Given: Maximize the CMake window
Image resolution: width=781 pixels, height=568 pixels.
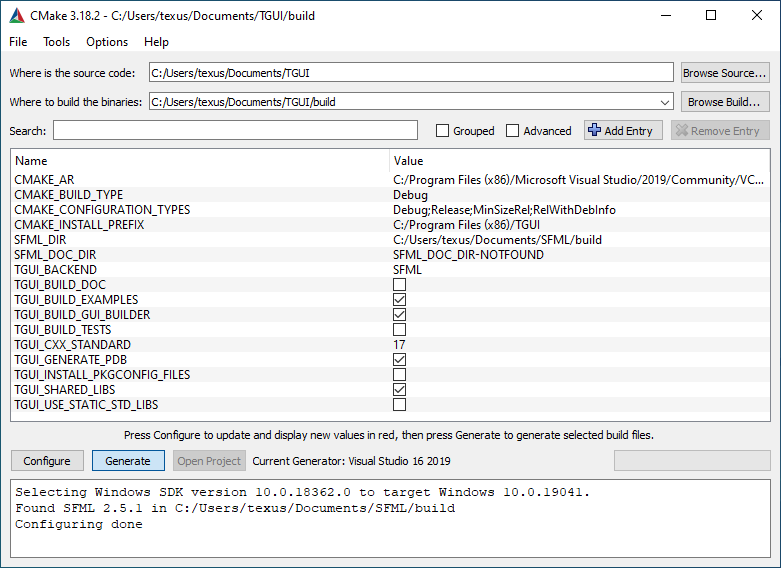Looking at the screenshot, I should coord(711,15).
